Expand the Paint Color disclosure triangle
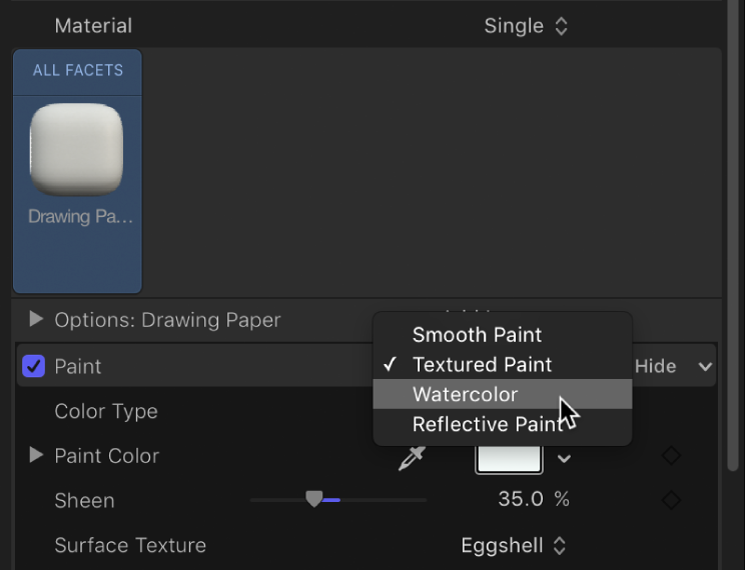Viewport: 745px width, 572px height. tap(37, 456)
